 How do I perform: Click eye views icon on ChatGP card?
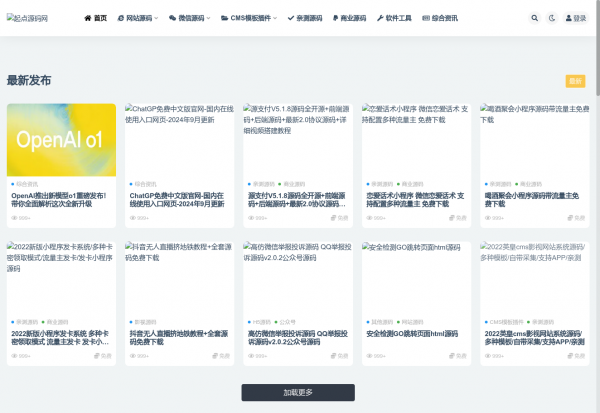(132, 218)
